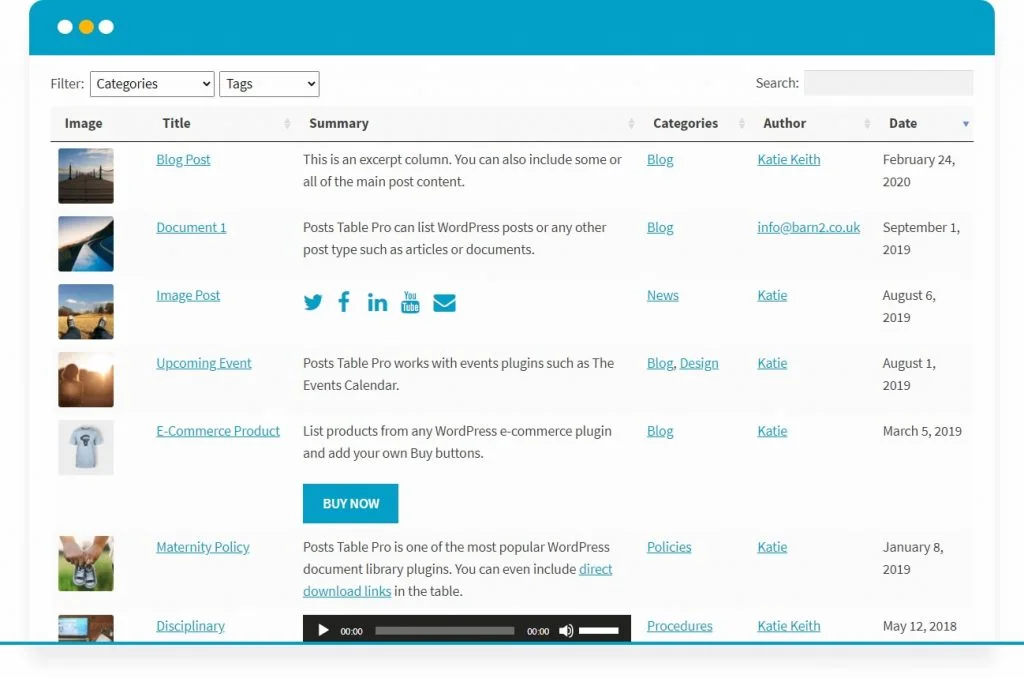Click the Events Calendar summary text
The height and width of the screenshot is (678, 1024).
pyautogui.click(x=458, y=374)
